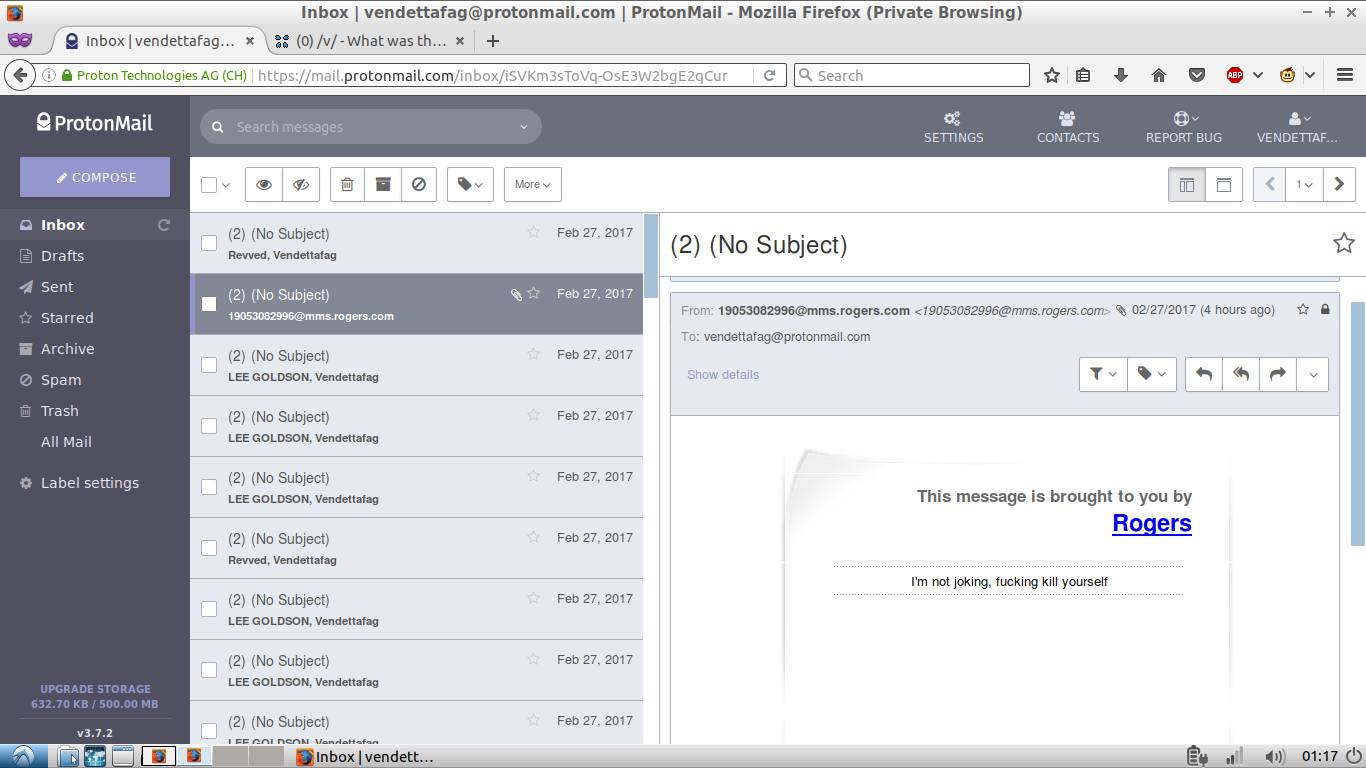The height and width of the screenshot is (768, 1366).
Task: Click the Compose button
Action: tap(95, 177)
